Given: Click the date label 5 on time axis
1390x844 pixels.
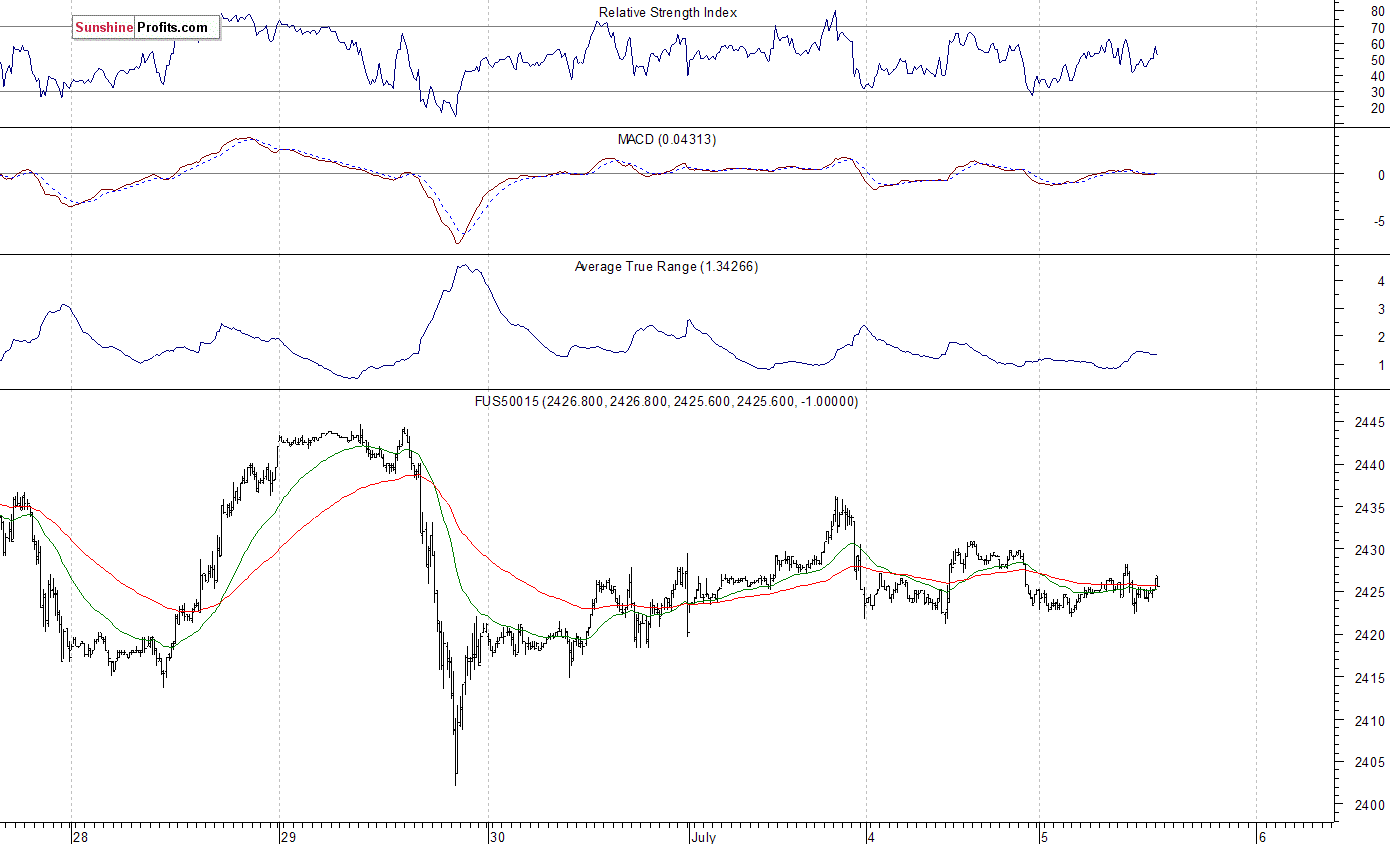Looking at the screenshot, I should click(1044, 837).
